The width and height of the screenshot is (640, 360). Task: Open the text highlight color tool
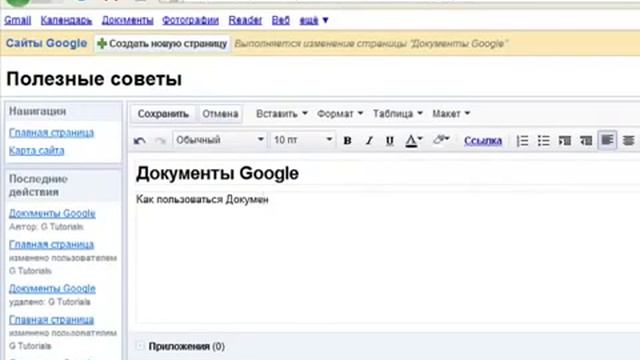coord(440,140)
